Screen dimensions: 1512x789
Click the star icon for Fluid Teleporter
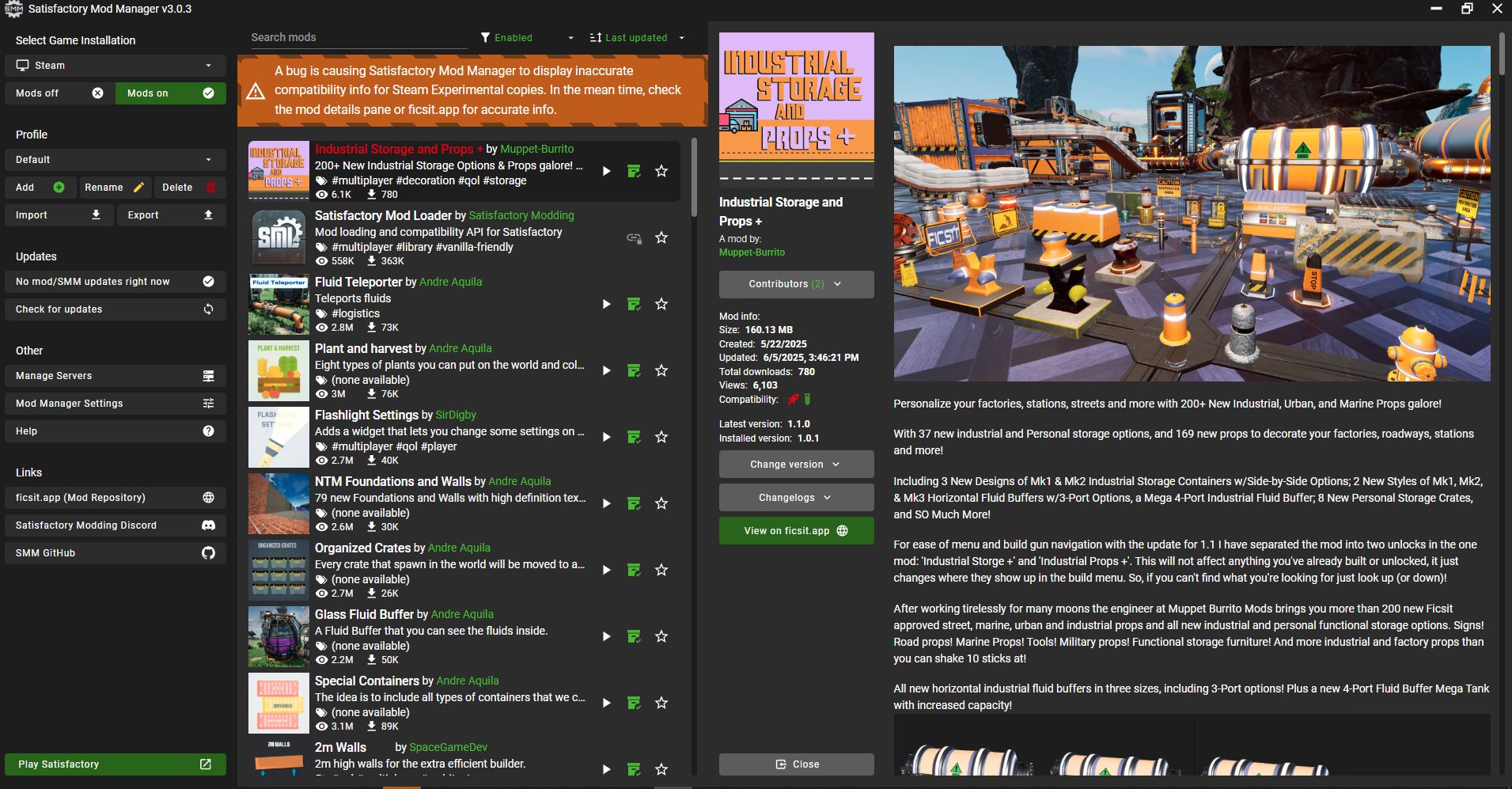click(x=661, y=304)
